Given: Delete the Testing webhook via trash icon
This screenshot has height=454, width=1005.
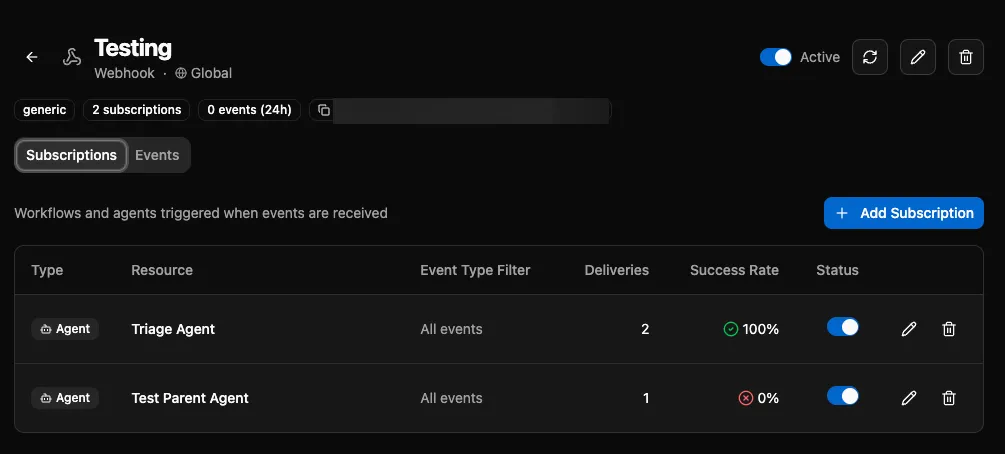Looking at the screenshot, I should coord(965,57).
